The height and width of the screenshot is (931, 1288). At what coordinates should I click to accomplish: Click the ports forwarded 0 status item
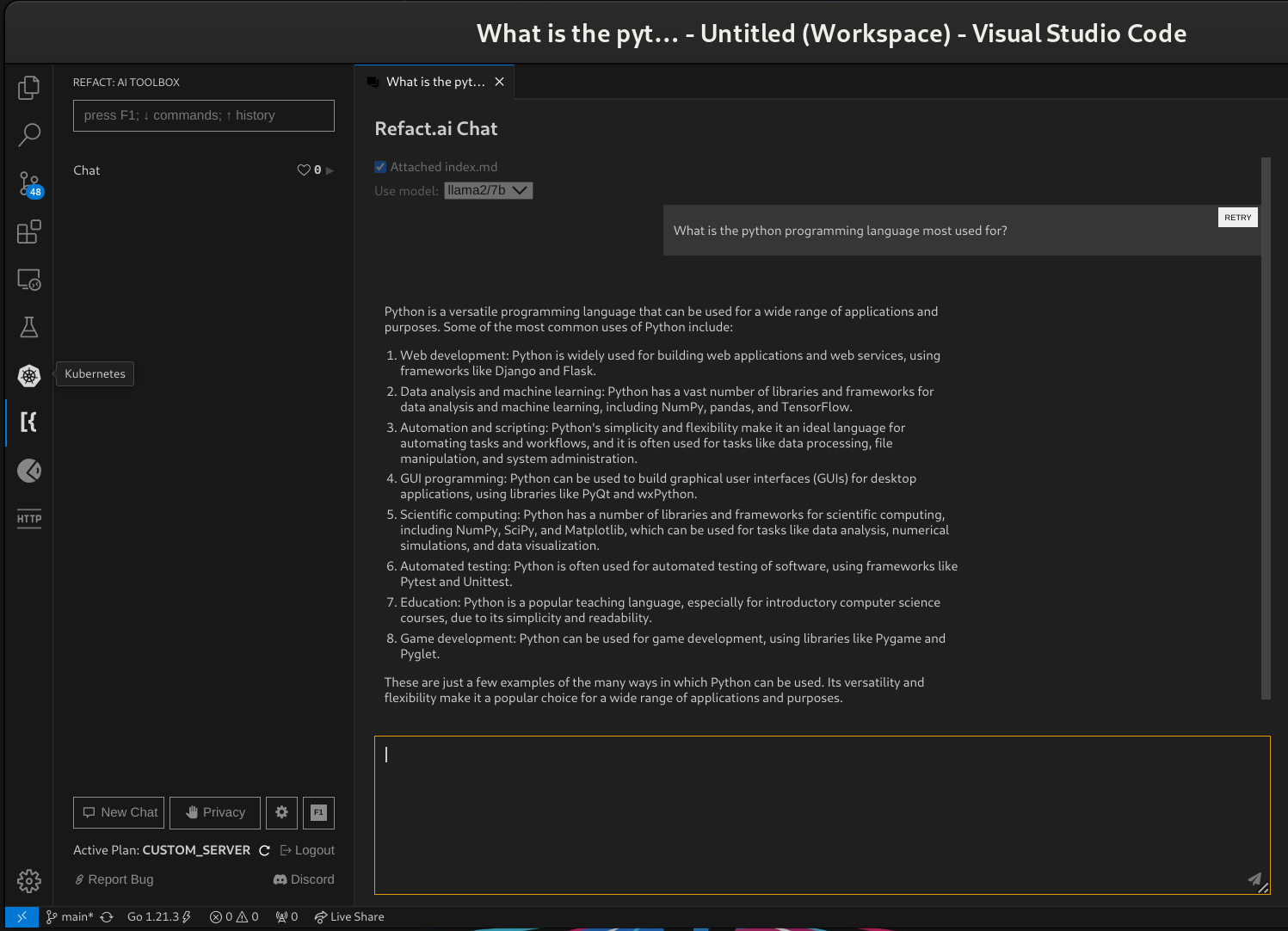287,917
